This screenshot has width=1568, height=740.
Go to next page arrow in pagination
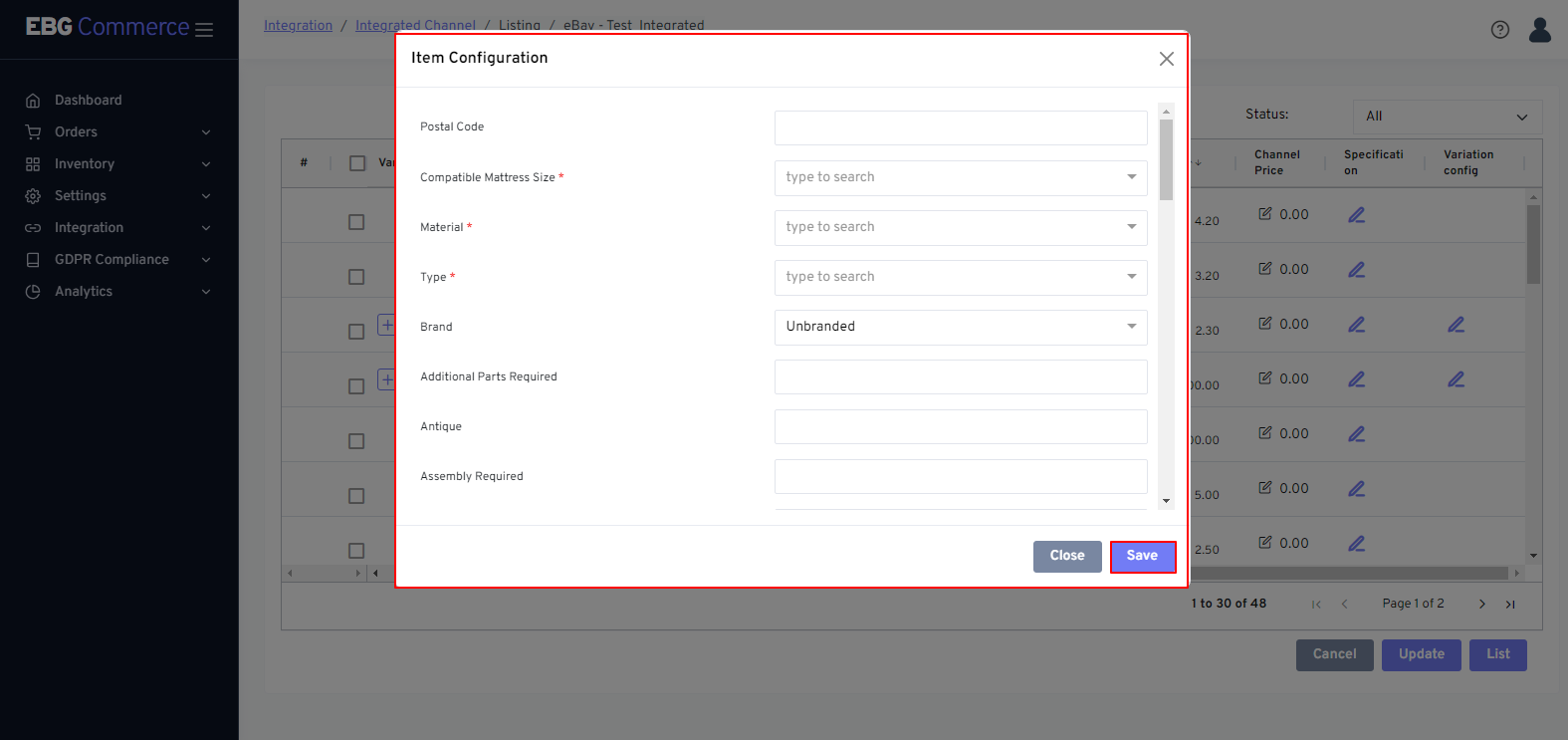click(x=1481, y=604)
